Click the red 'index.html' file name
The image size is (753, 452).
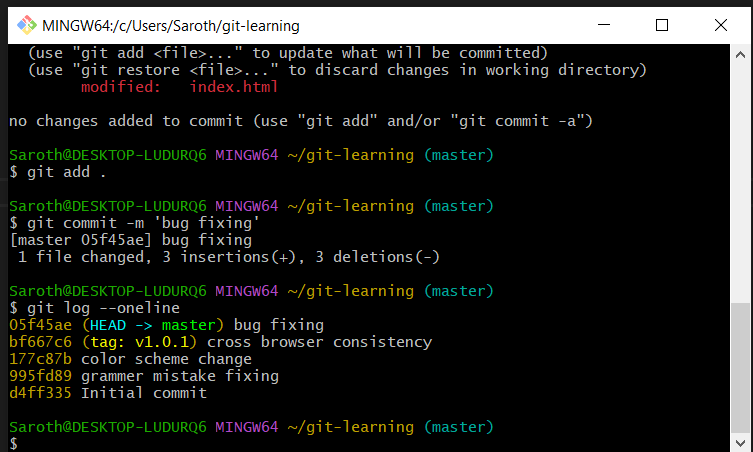pyautogui.click(x=234, y=87)
